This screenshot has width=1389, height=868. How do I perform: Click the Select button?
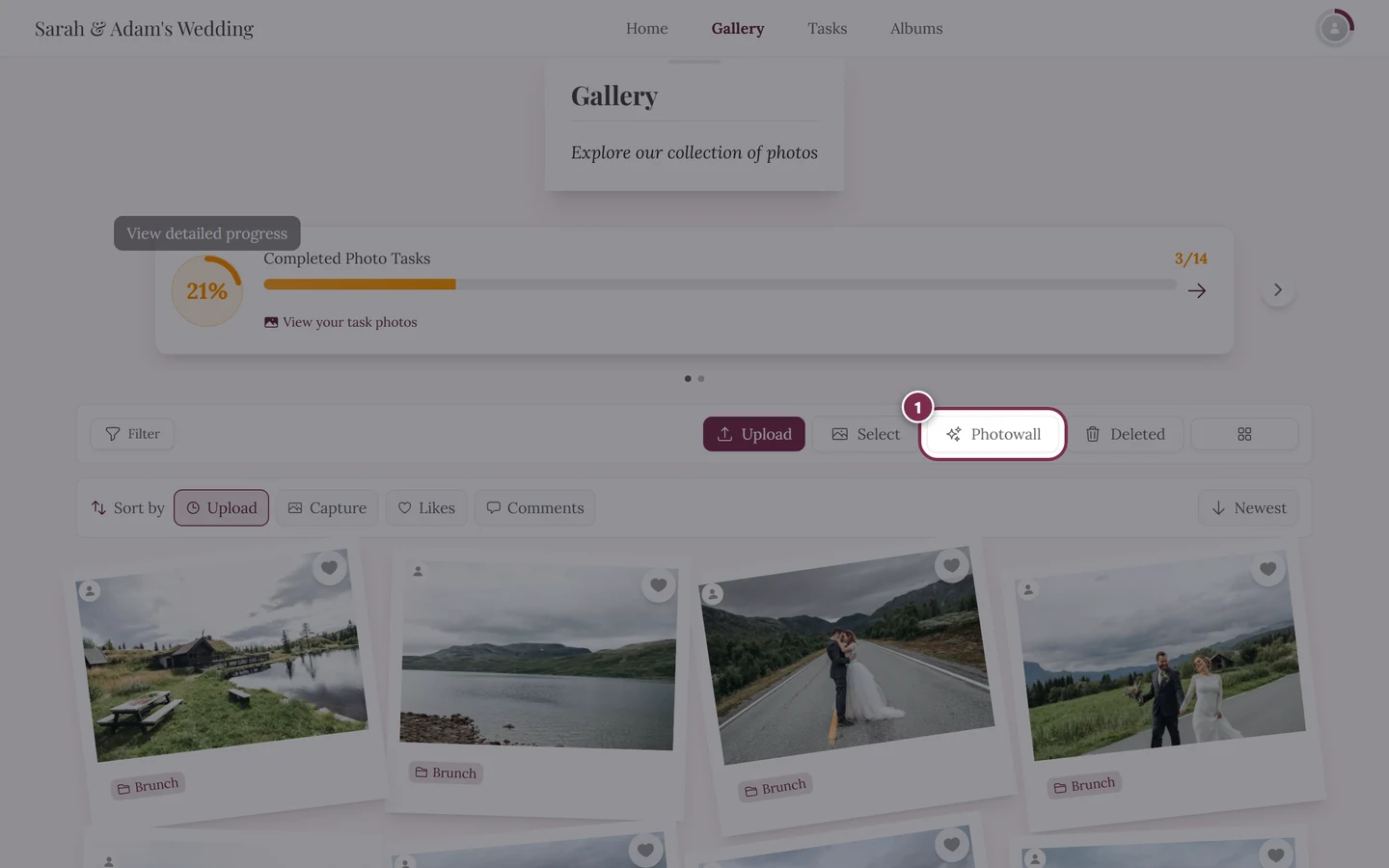coord(864,434)
